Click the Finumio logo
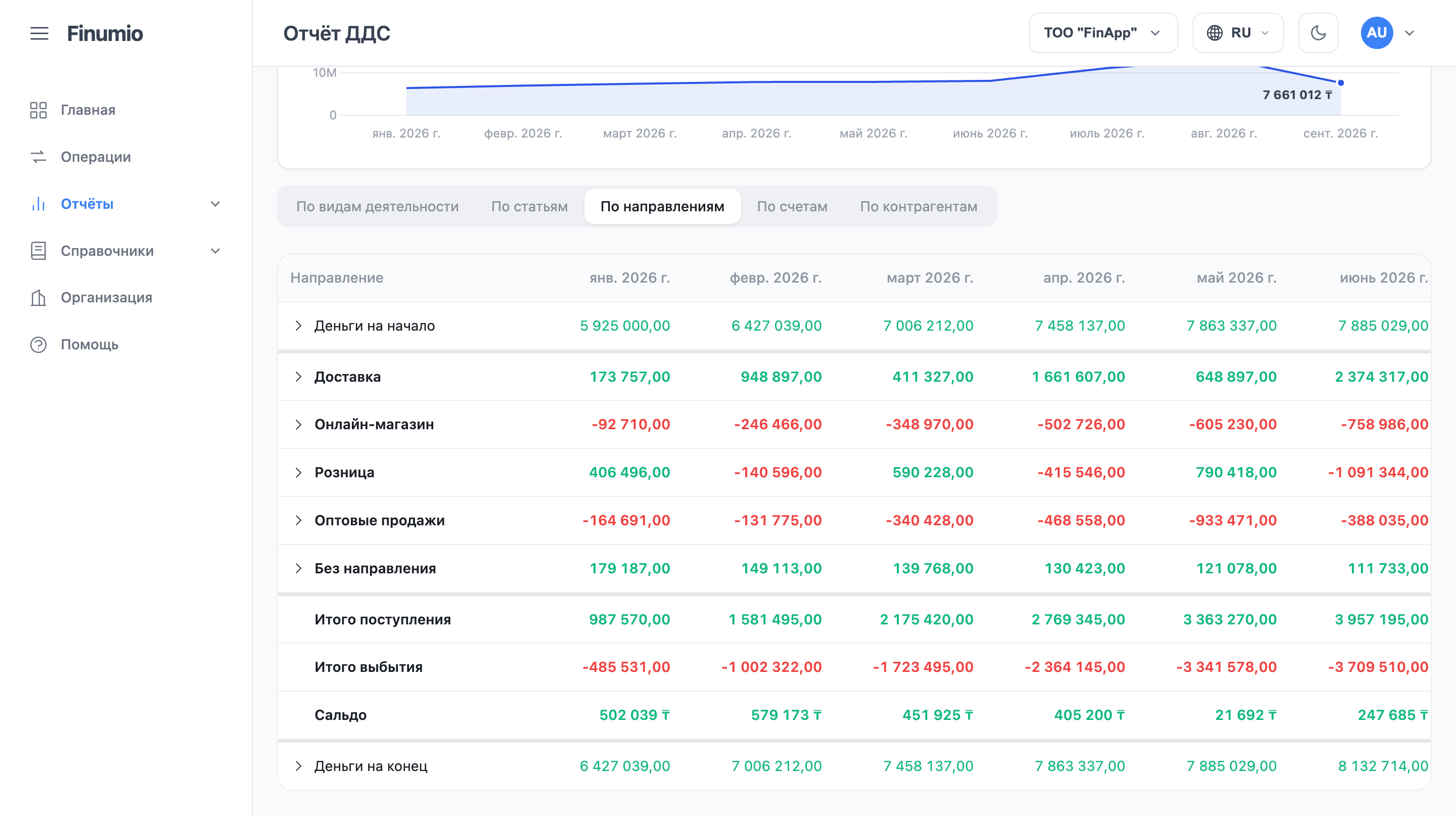Viewport: 1456px width, 815px height. [105, 33]
